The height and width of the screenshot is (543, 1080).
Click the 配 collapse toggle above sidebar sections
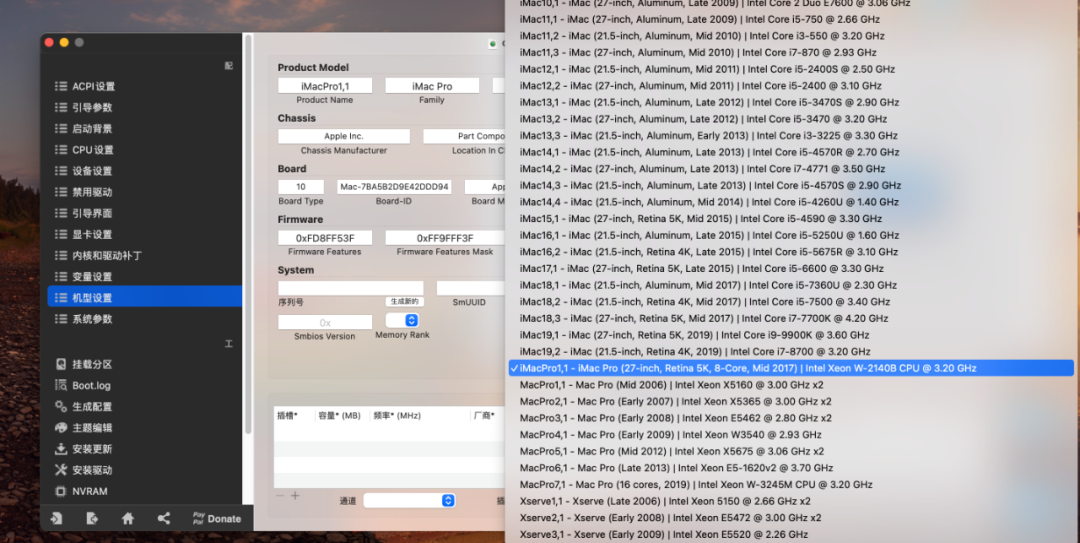coord(229,65)
